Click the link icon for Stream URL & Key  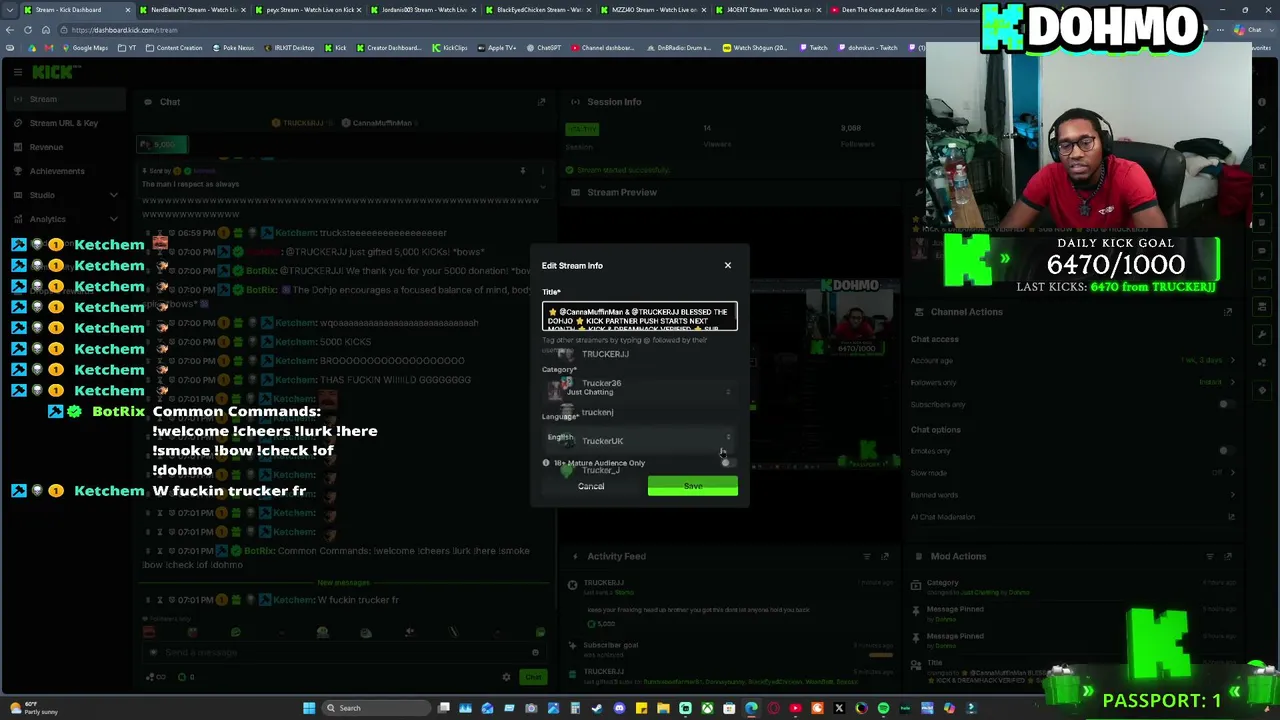tap(18, 123)
